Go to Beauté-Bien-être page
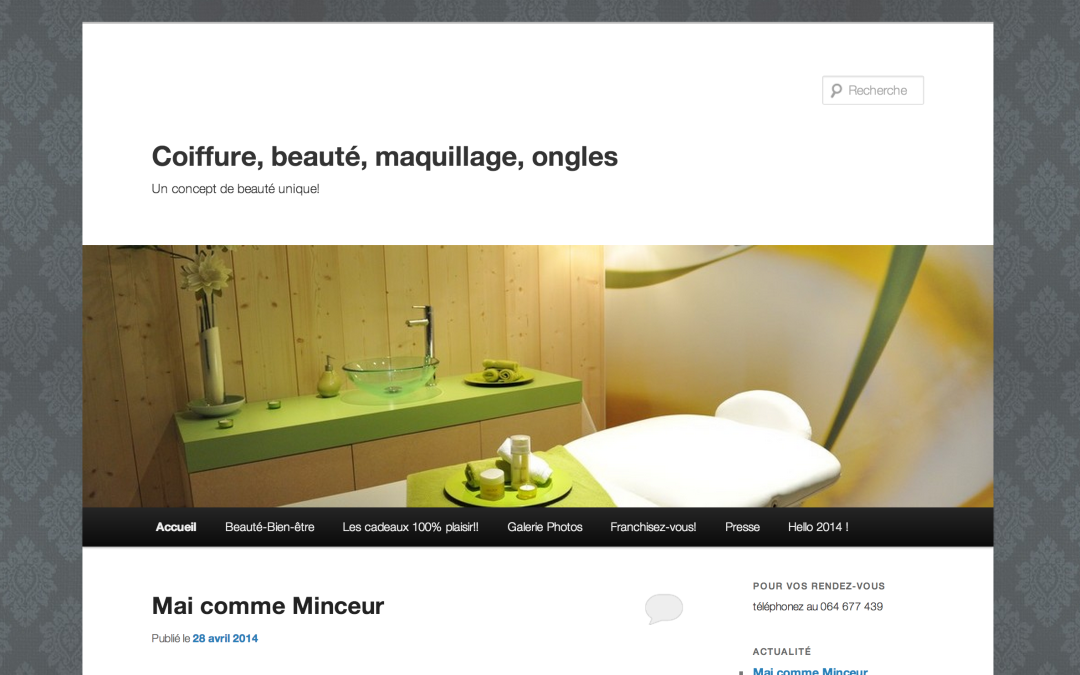1080x675 pixels. pyautogui.click(x=269, y=527)
